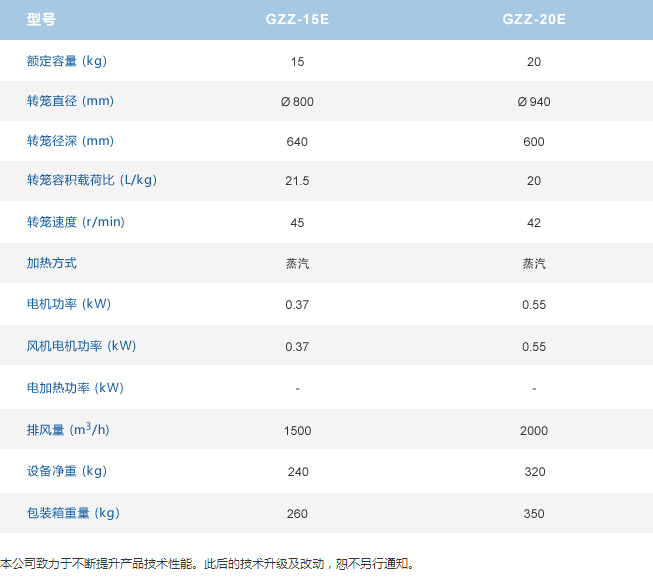Click the packing weight value 350
The width and height of the screenshot is (653, 577).
coord(534,514)
